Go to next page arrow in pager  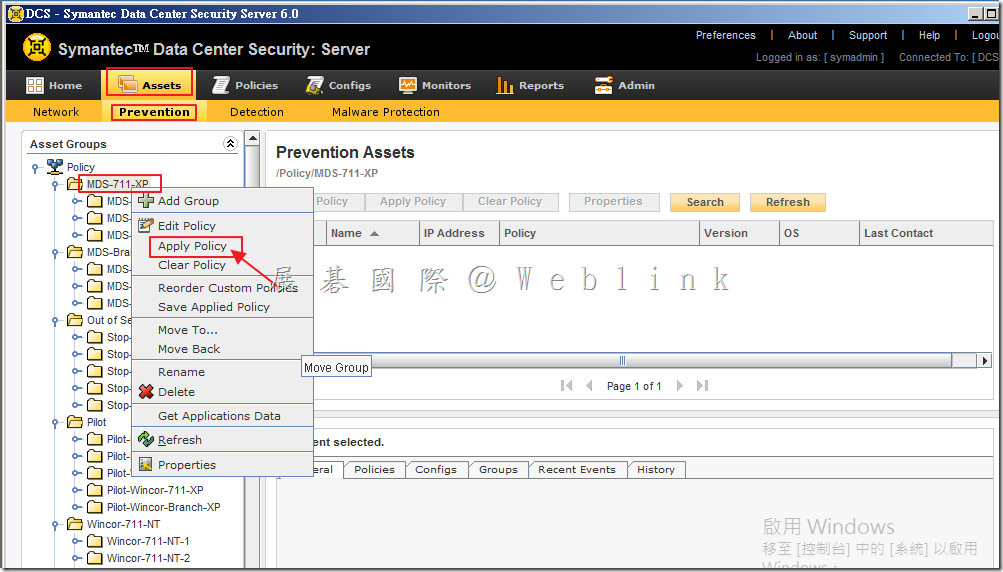(680, 386)
